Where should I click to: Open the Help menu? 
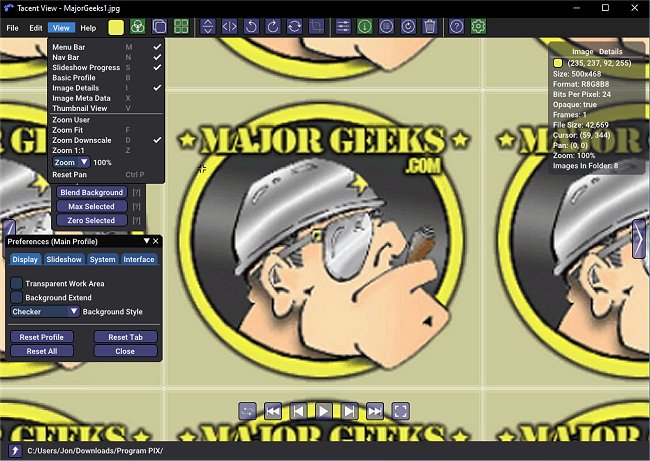[88, 28]
